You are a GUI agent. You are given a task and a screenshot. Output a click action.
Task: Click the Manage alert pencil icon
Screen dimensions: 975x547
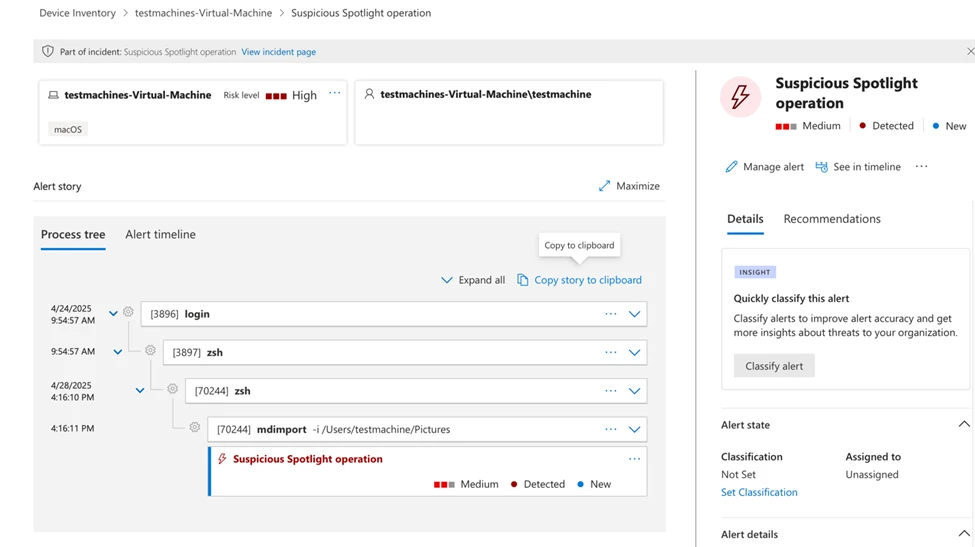[x=731, y=167]
